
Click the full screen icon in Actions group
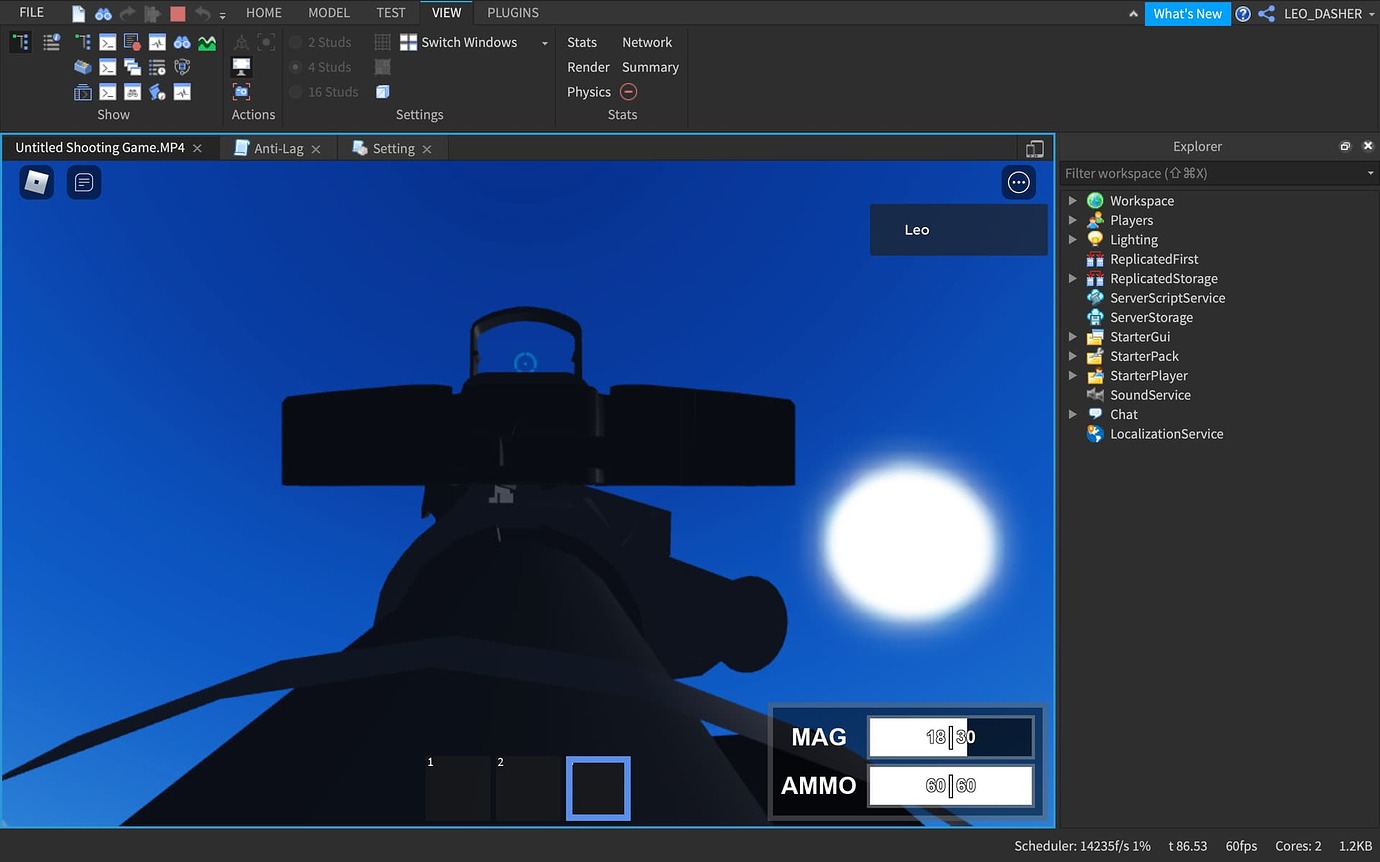[241, 67]
